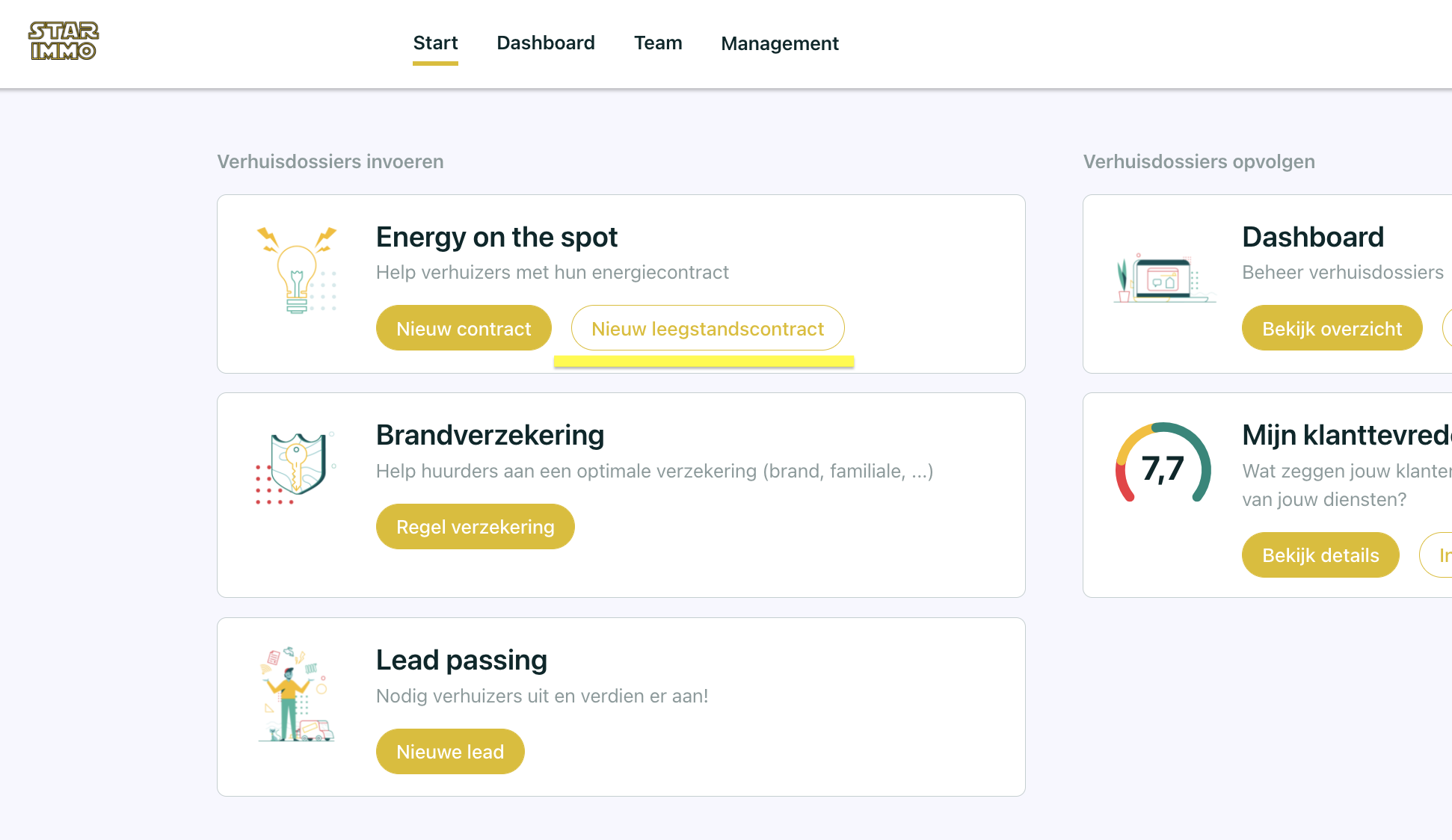Viewport: 1452px width, 840px height.
Task: Select the Energy on the spot heading
Action: point(496,238)
